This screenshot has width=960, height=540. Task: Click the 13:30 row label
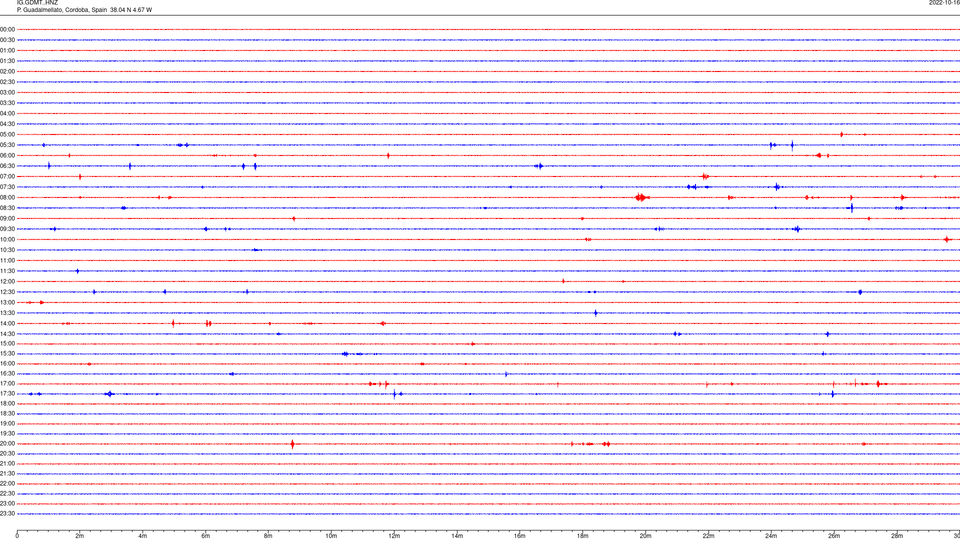click(7, 313)
